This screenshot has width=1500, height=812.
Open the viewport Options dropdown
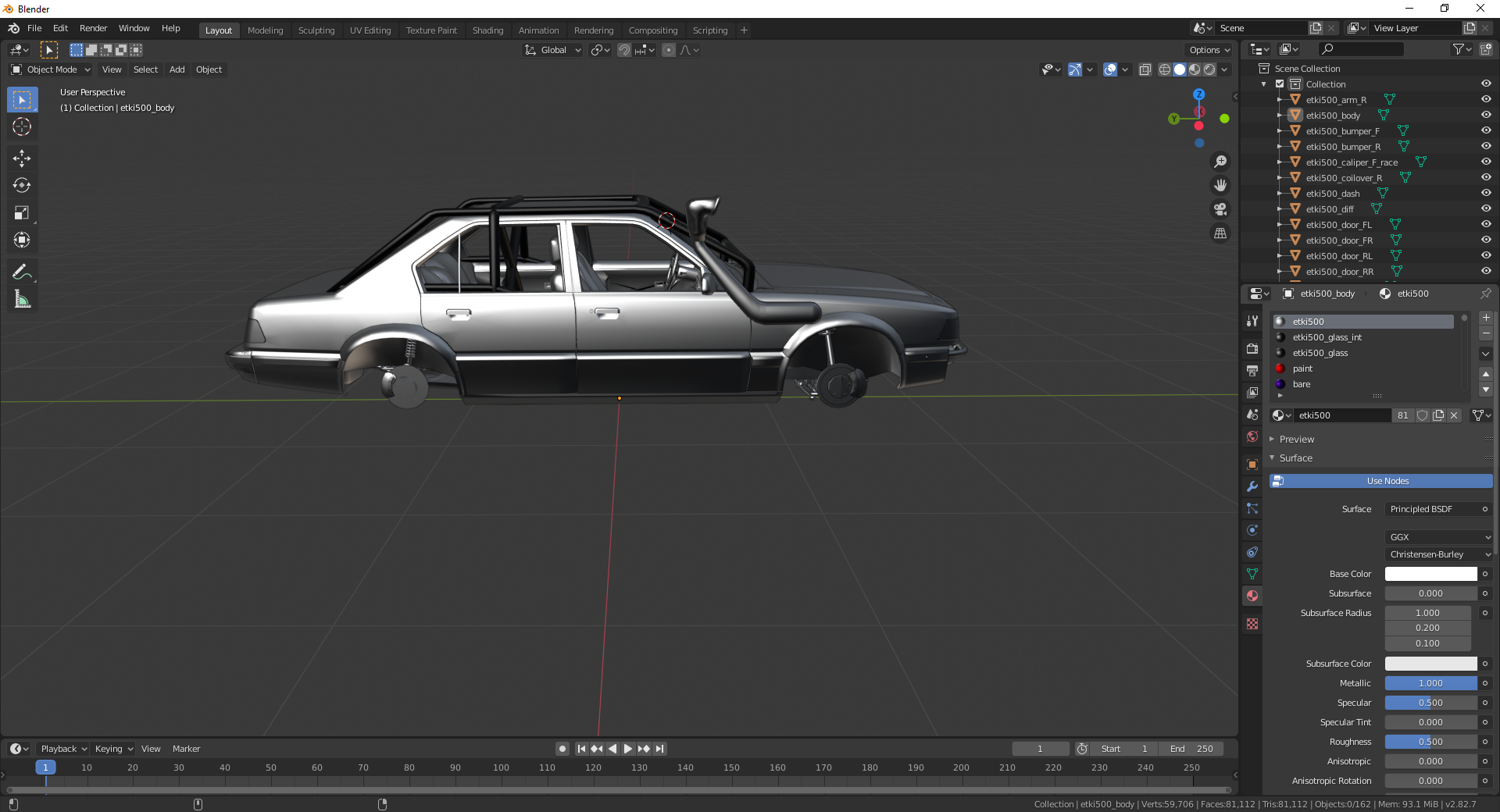click(1209, 50)
